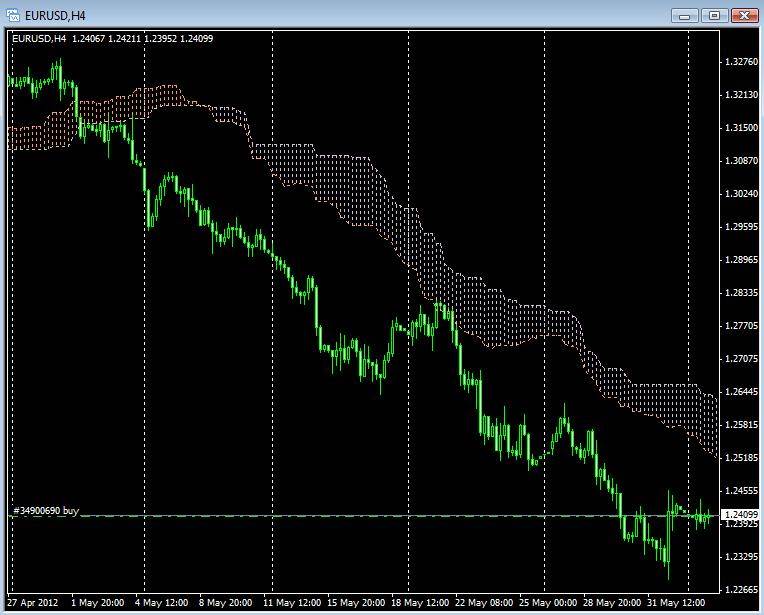The width and height of the screenshot is (764, 615).
Task: Maximize the EURUSD,H4 chart window
Action: tap(714, 15)
